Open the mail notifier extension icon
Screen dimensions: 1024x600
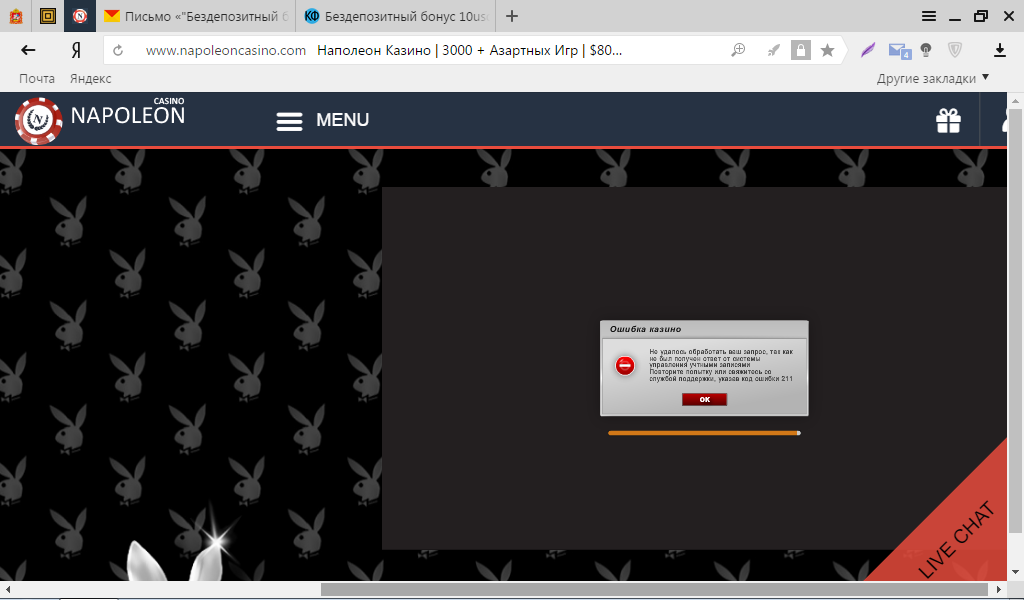[899, 50]
